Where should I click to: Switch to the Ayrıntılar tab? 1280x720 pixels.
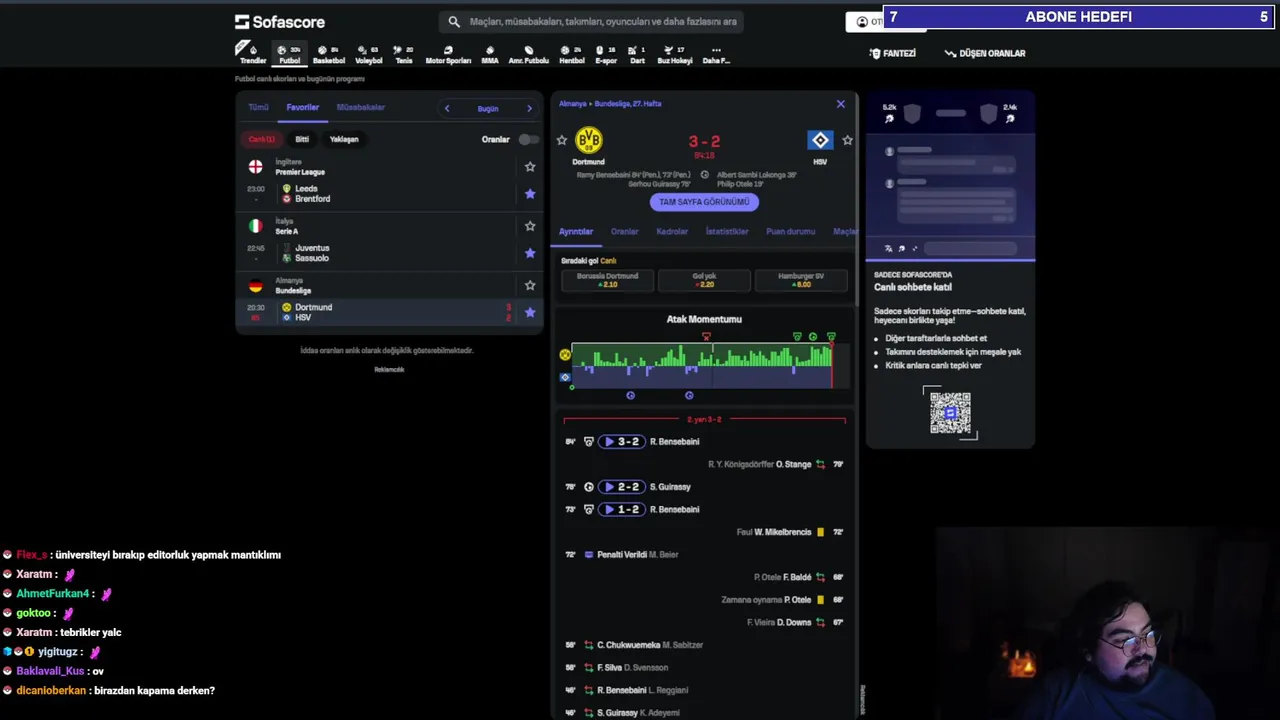[x=576, y=232]
